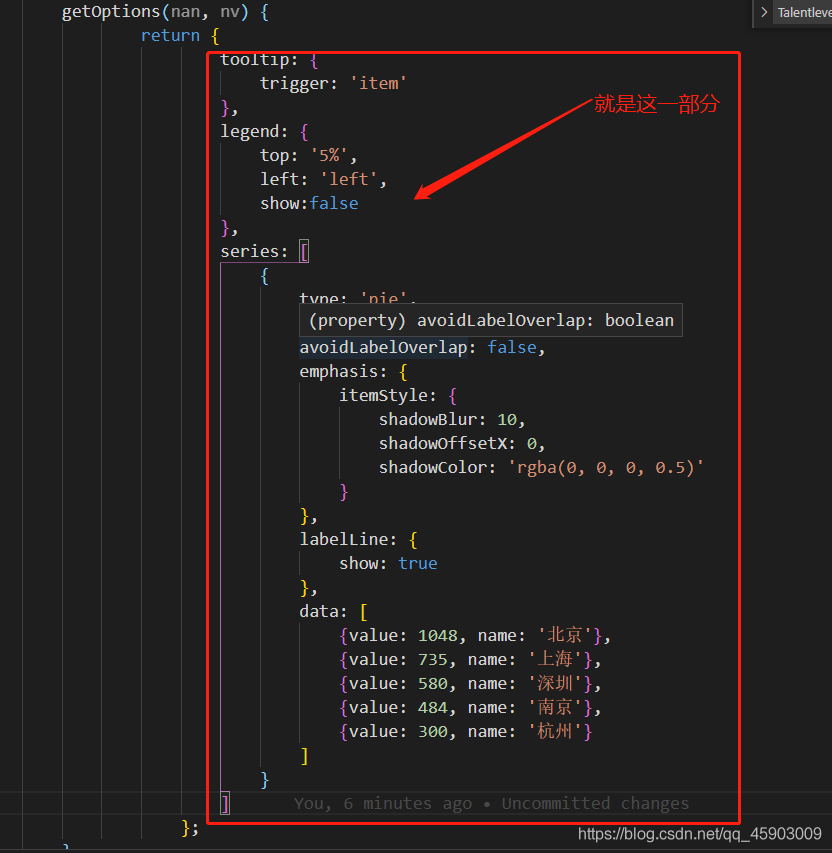Screen dimensions: 832x853
Task: Click the value 484 entry for 南京
Action: [x=470, y=707]
